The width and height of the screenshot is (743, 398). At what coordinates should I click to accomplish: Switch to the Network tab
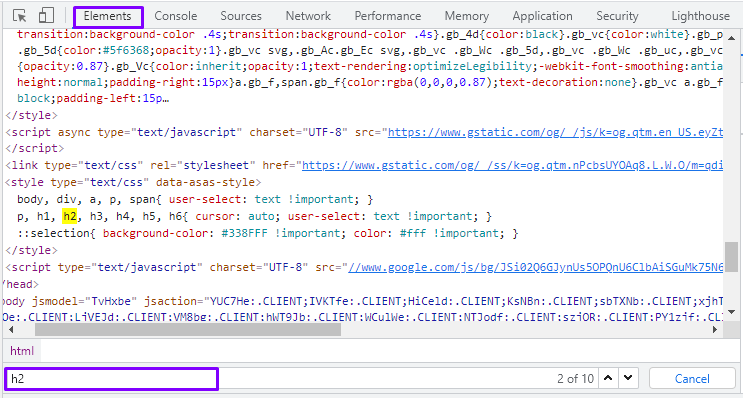308,16
